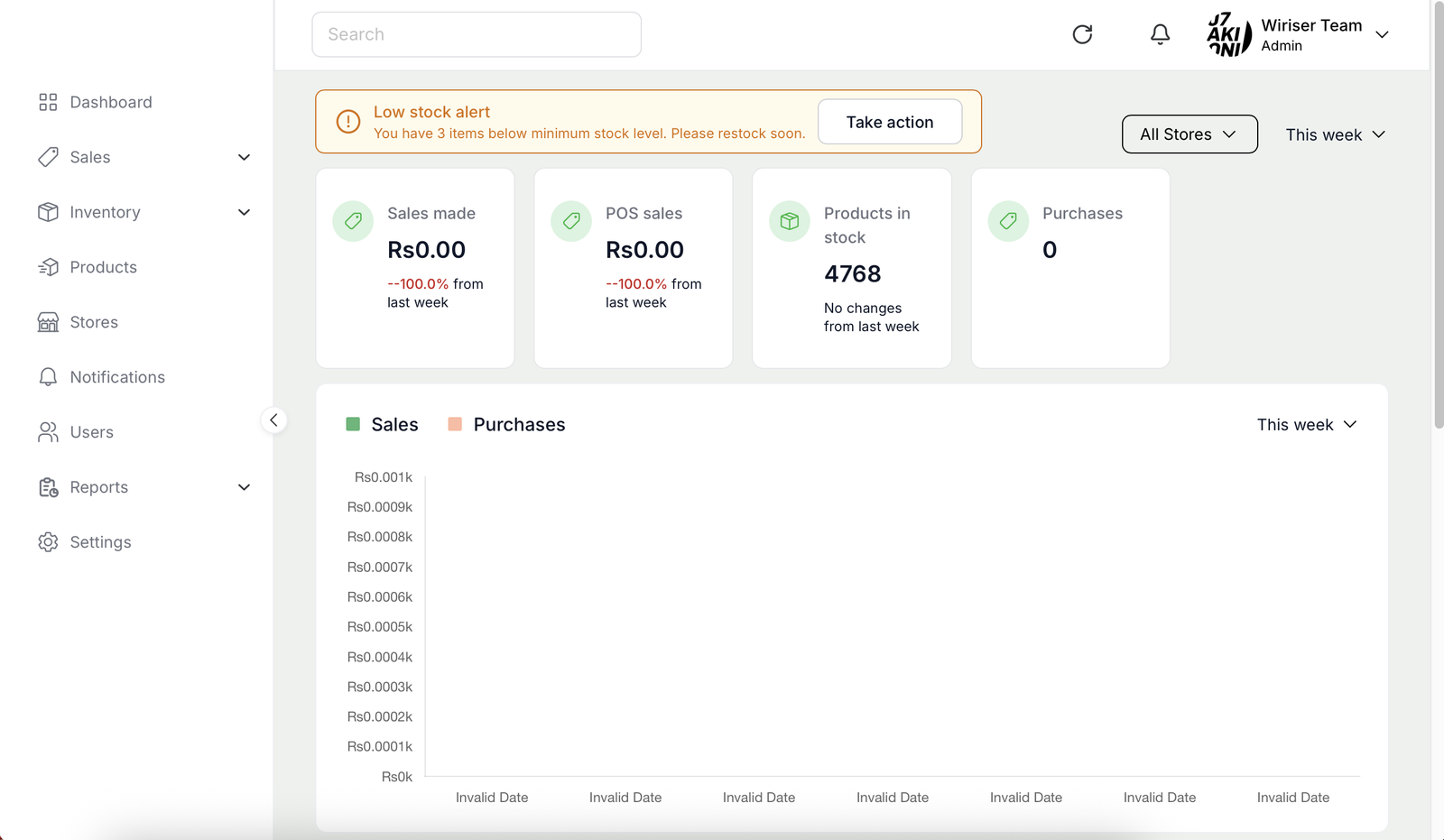Click the Users people icon in the sidebar

click(48, 432)
